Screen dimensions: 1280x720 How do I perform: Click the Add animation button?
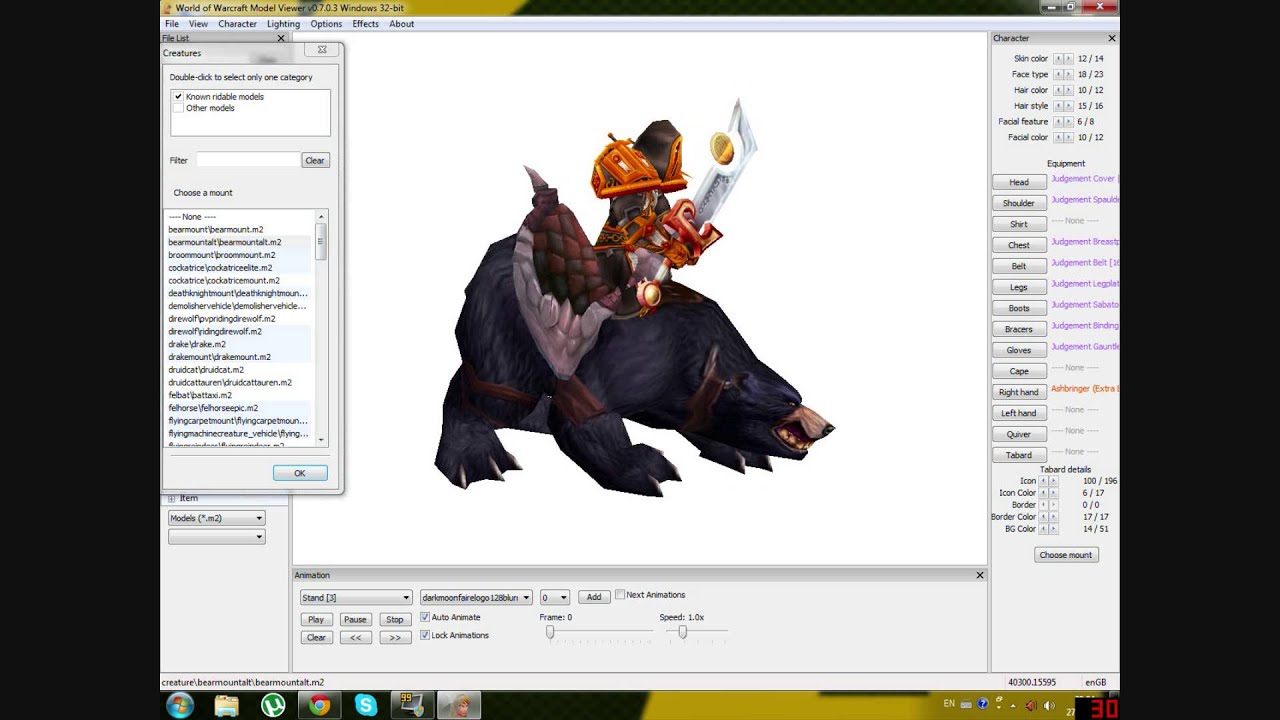[x=594, y=597]
